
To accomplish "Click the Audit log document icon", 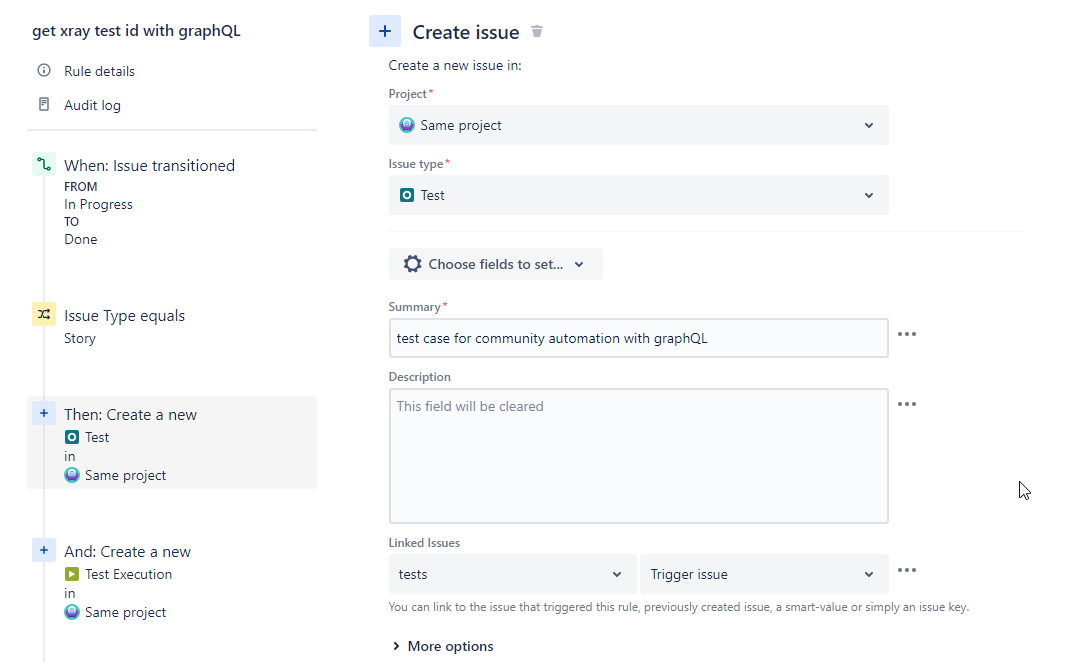I will tap(44, 105).
